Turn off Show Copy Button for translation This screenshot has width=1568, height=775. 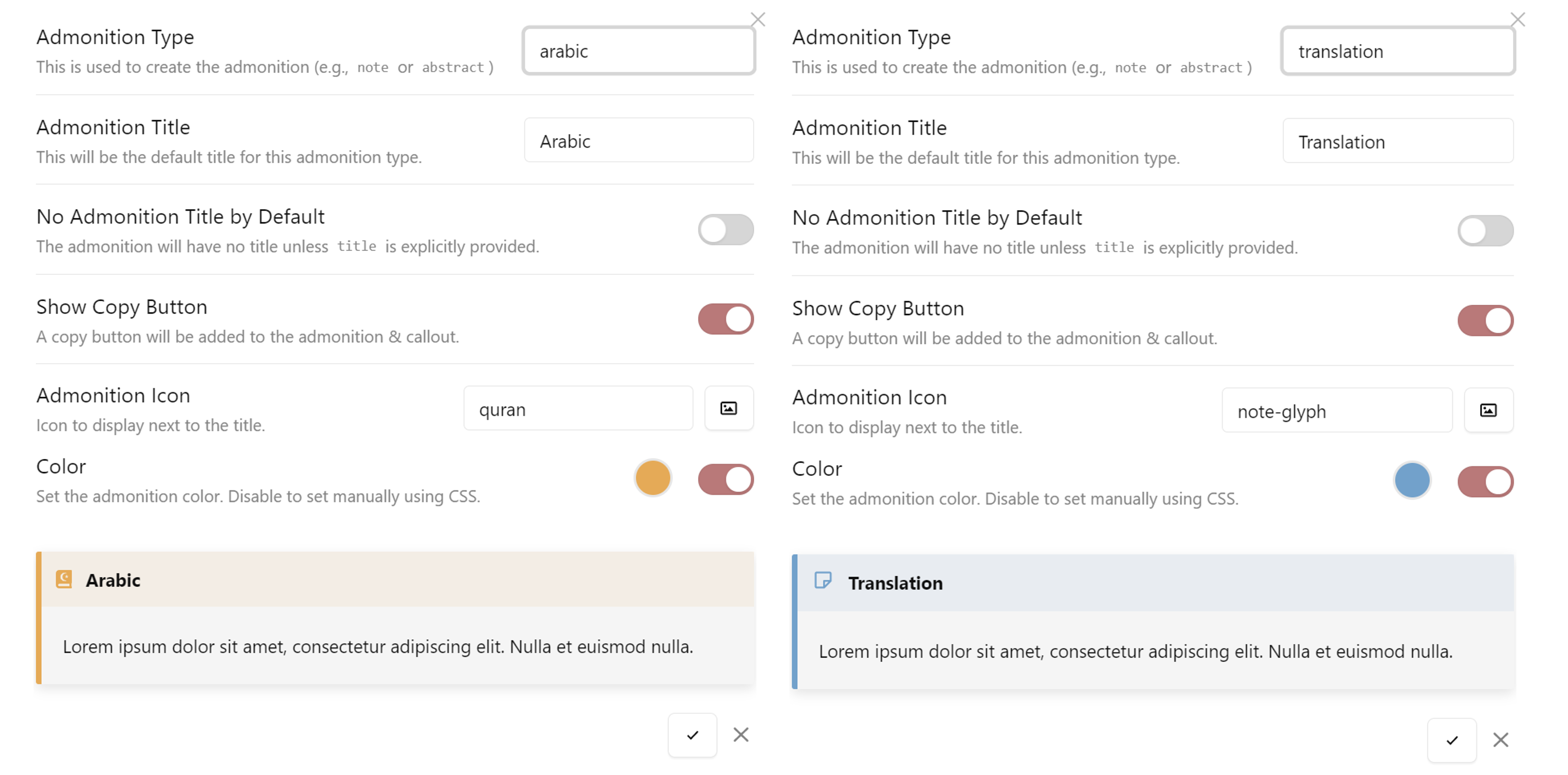1485,321
